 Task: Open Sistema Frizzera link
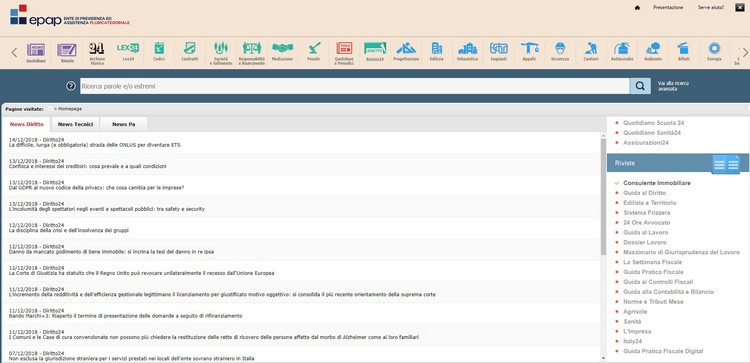[x=646, y=213]
